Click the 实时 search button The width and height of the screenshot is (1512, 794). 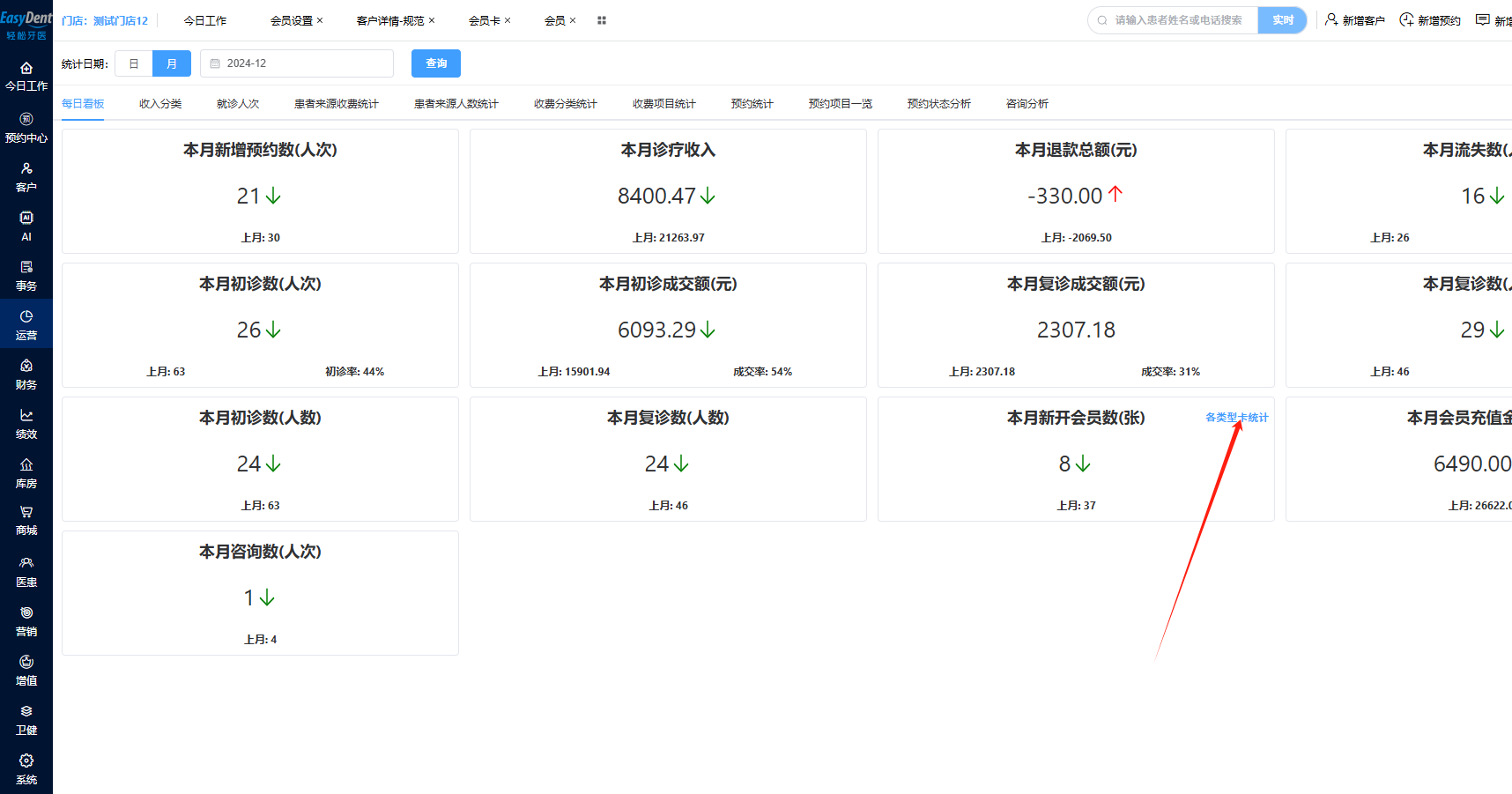tap(1283, 20)
